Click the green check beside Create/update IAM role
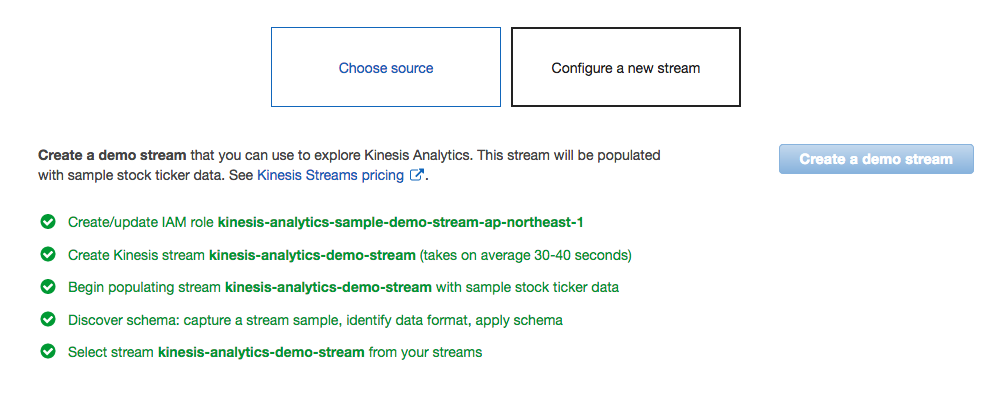This screenshot has width=1004, height=401. tap(46, 222)
